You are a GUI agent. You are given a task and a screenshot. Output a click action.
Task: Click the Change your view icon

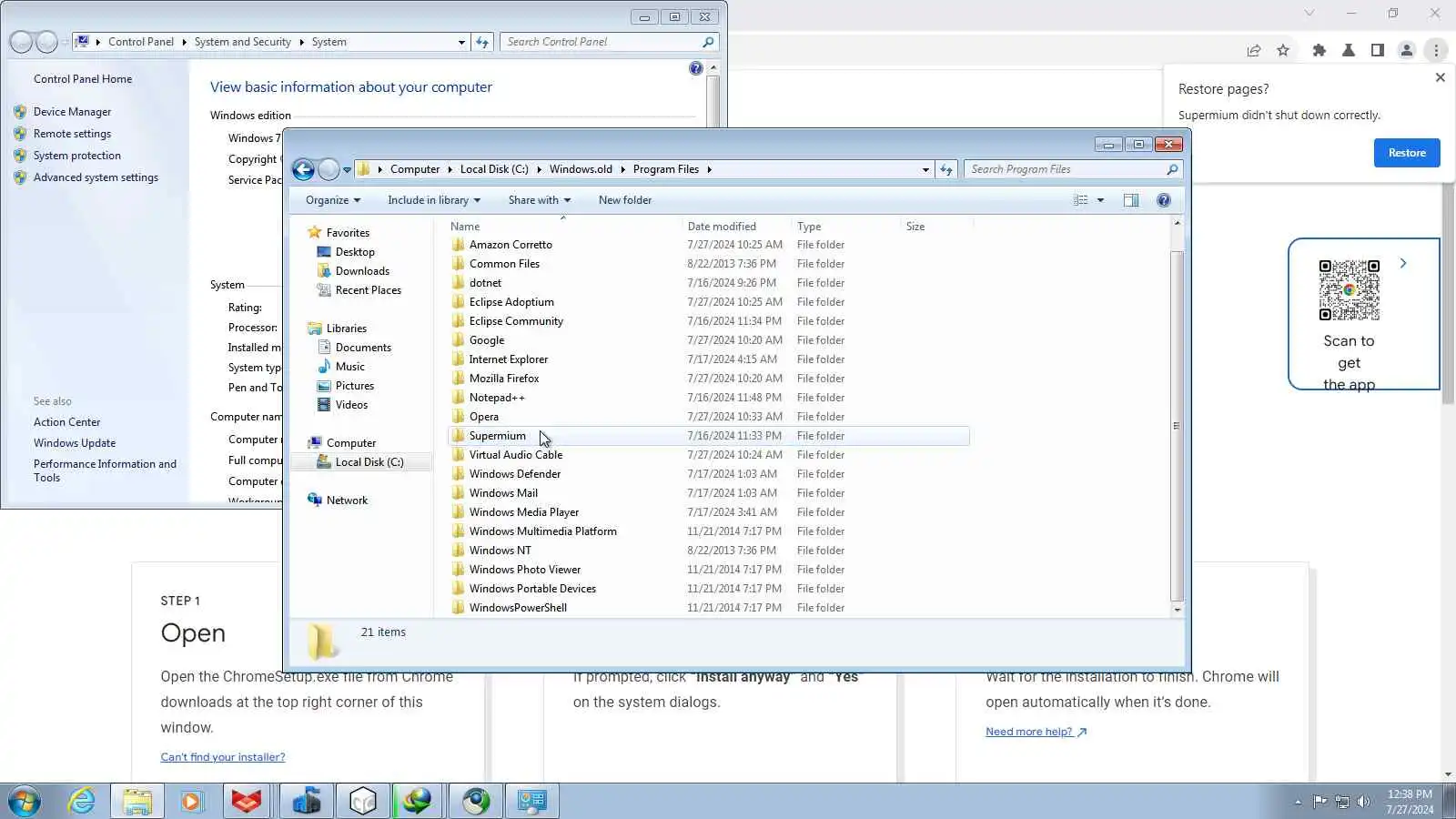pyautogui.click(x=1080, y=200)
